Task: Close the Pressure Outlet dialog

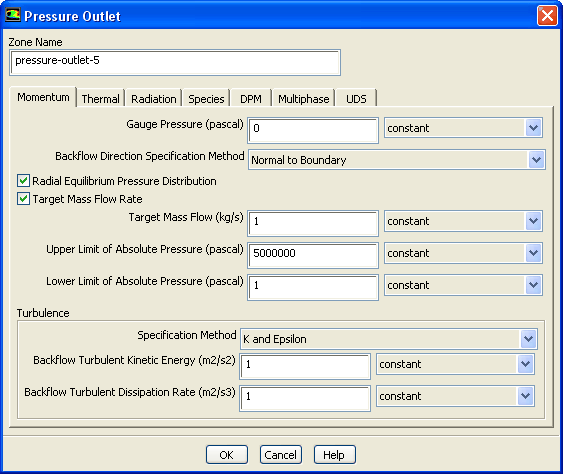Action: coord(547,16)
